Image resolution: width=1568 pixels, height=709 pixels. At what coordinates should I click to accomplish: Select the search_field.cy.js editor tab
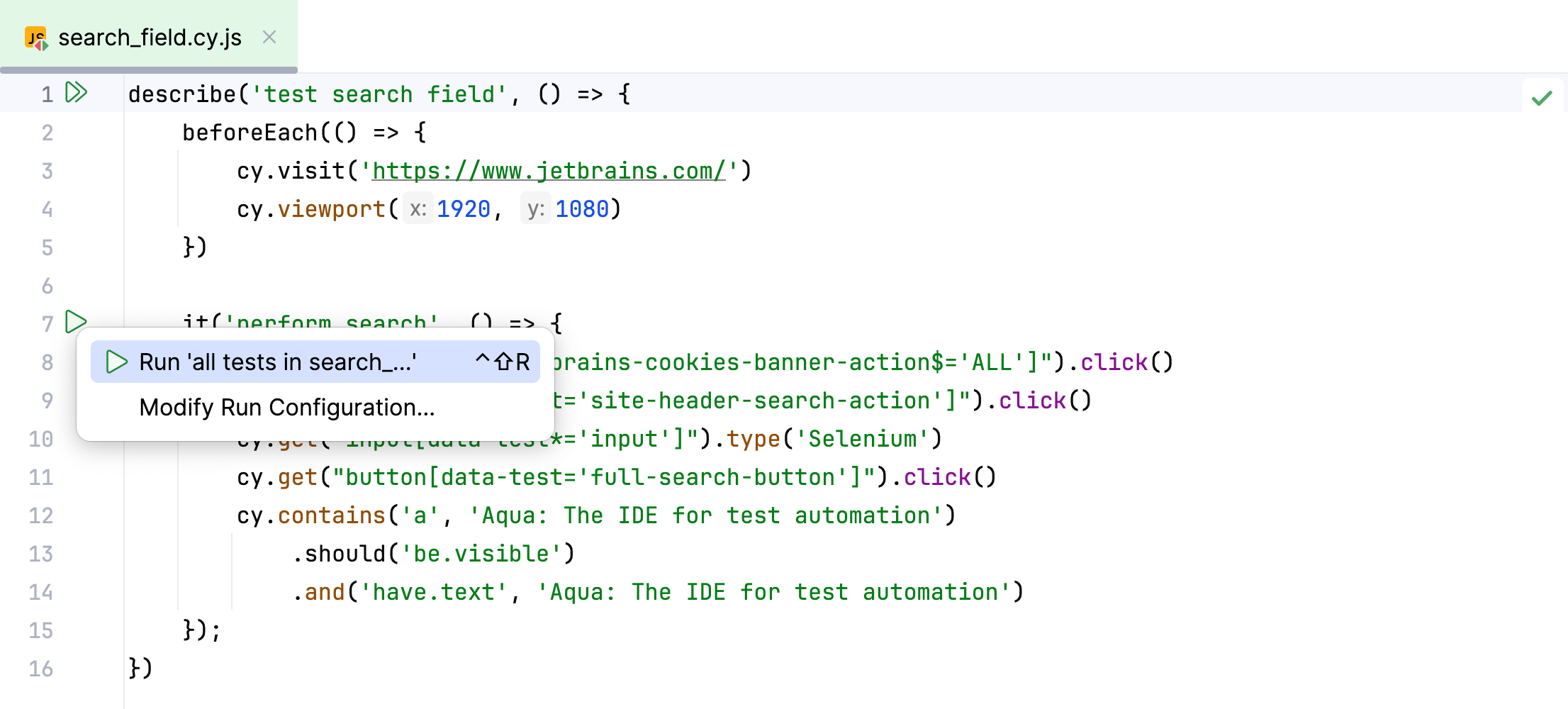[150, 38]
